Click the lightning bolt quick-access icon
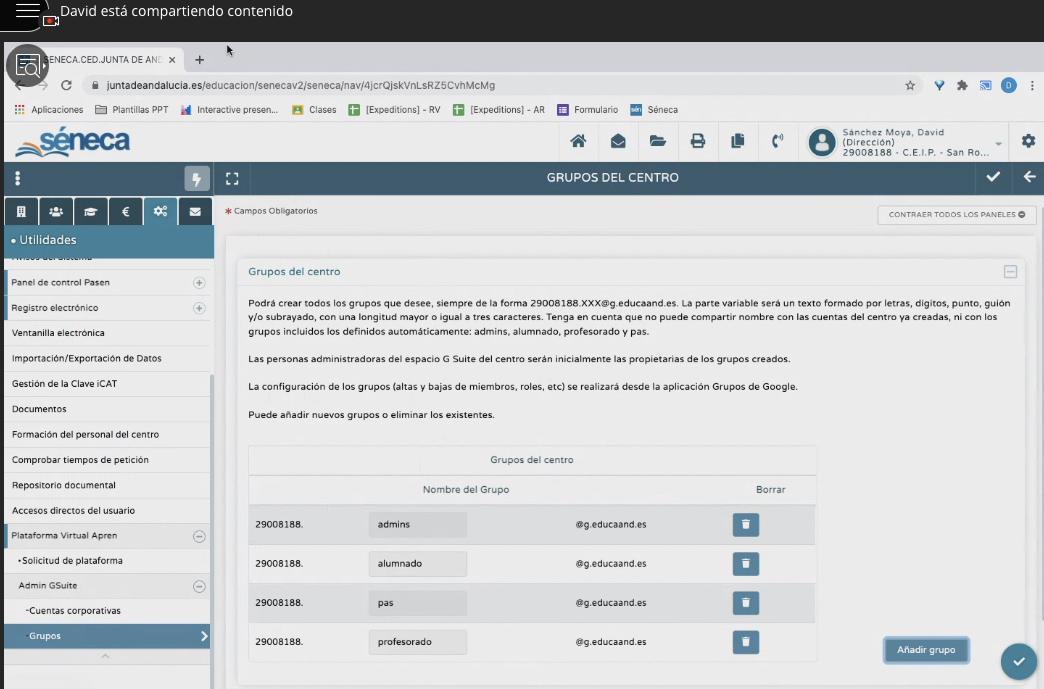The height and width of the screenshot is (689, 1044). (x=196, y=178)
